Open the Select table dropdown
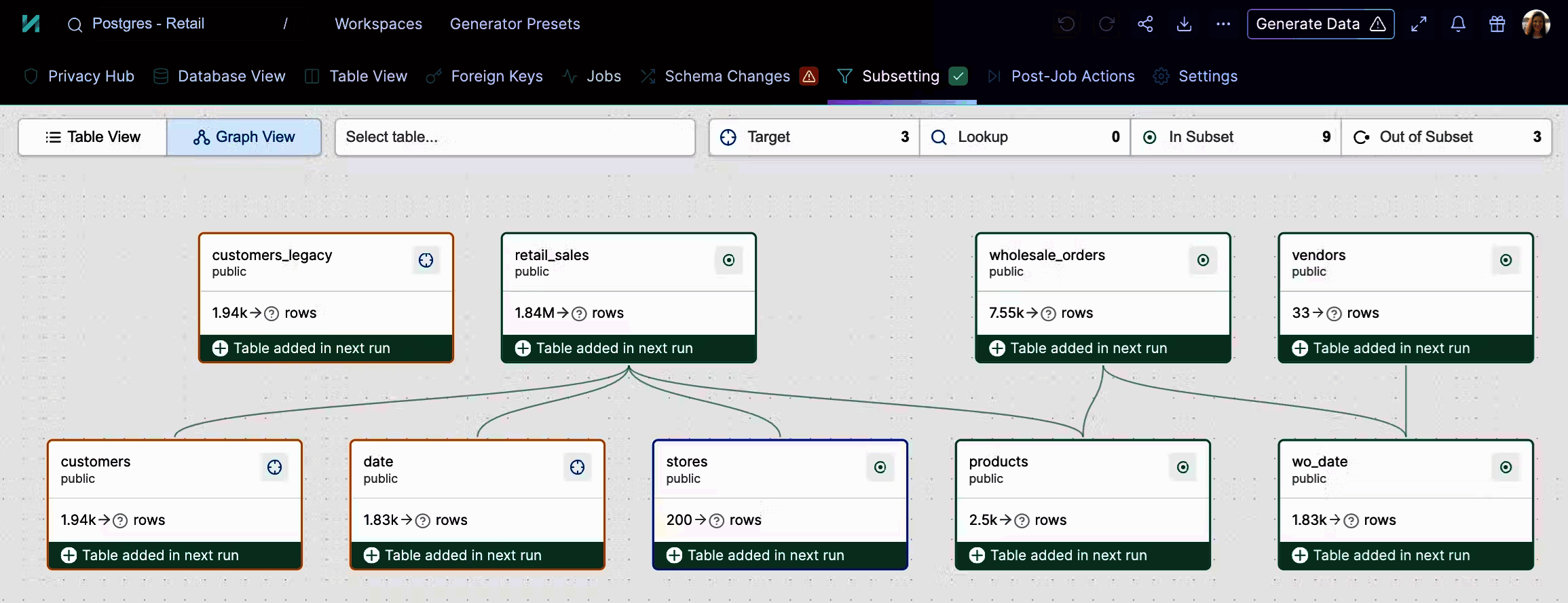This screenshot has width=1568, height=603. (x=515, y=137)
